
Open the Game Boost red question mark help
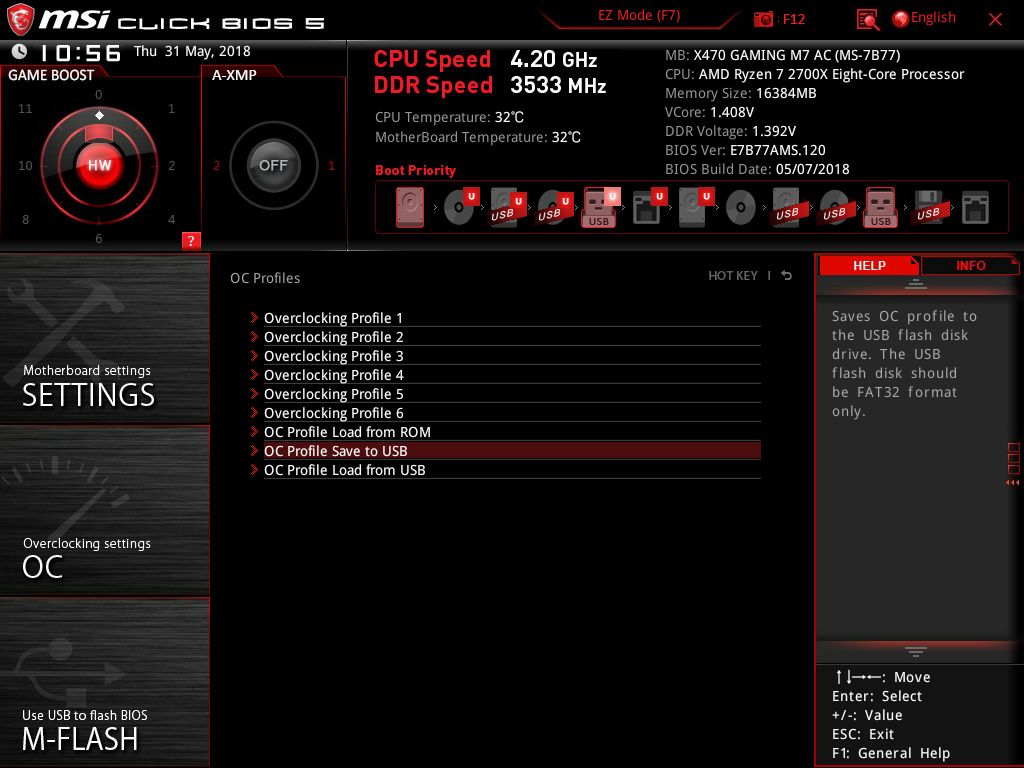[x=191, y=240]
